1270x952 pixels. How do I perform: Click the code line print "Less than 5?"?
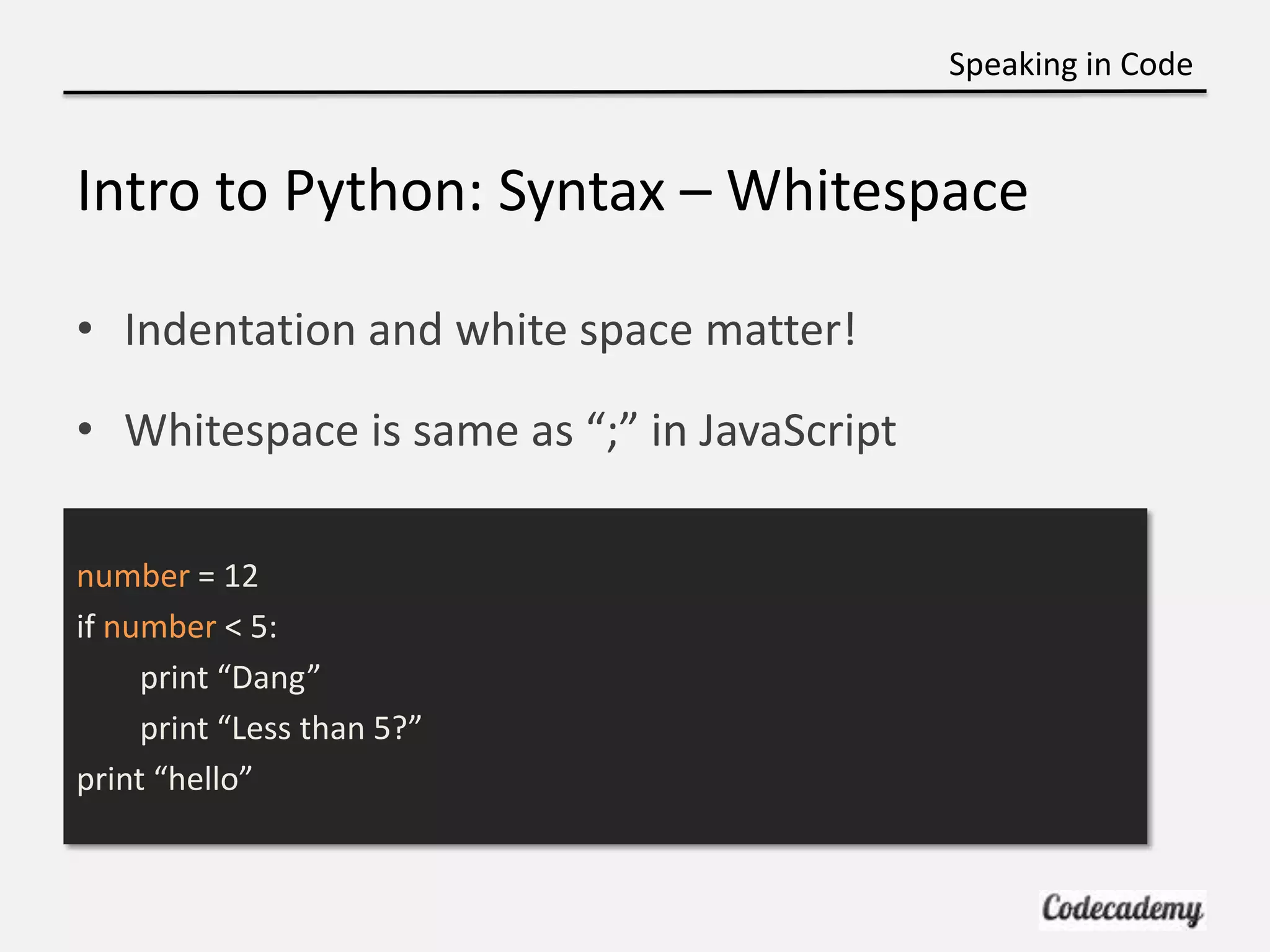[x=281, y=729]
